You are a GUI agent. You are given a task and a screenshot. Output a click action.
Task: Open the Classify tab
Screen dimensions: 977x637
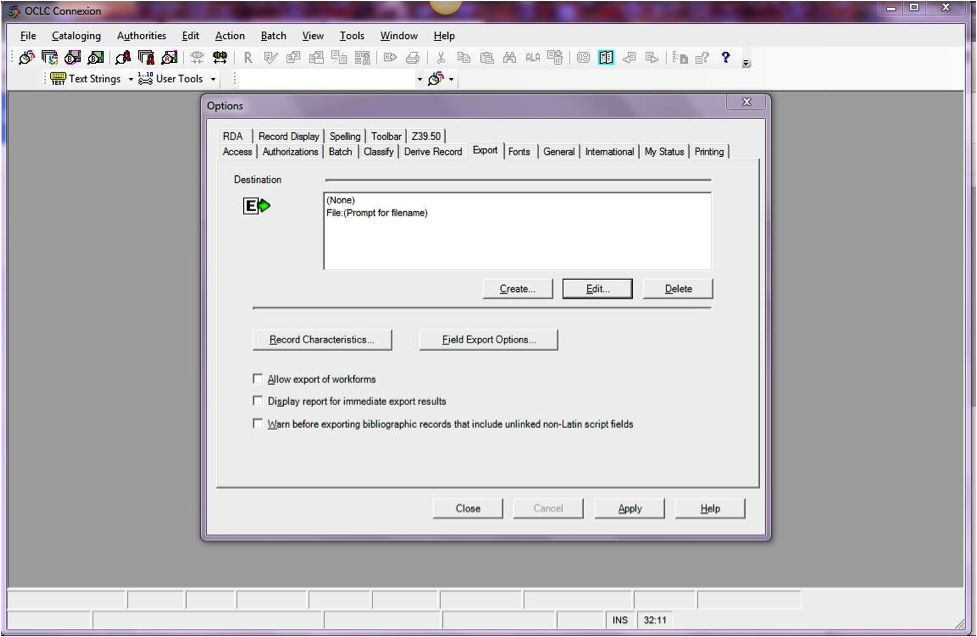point(378,151)
